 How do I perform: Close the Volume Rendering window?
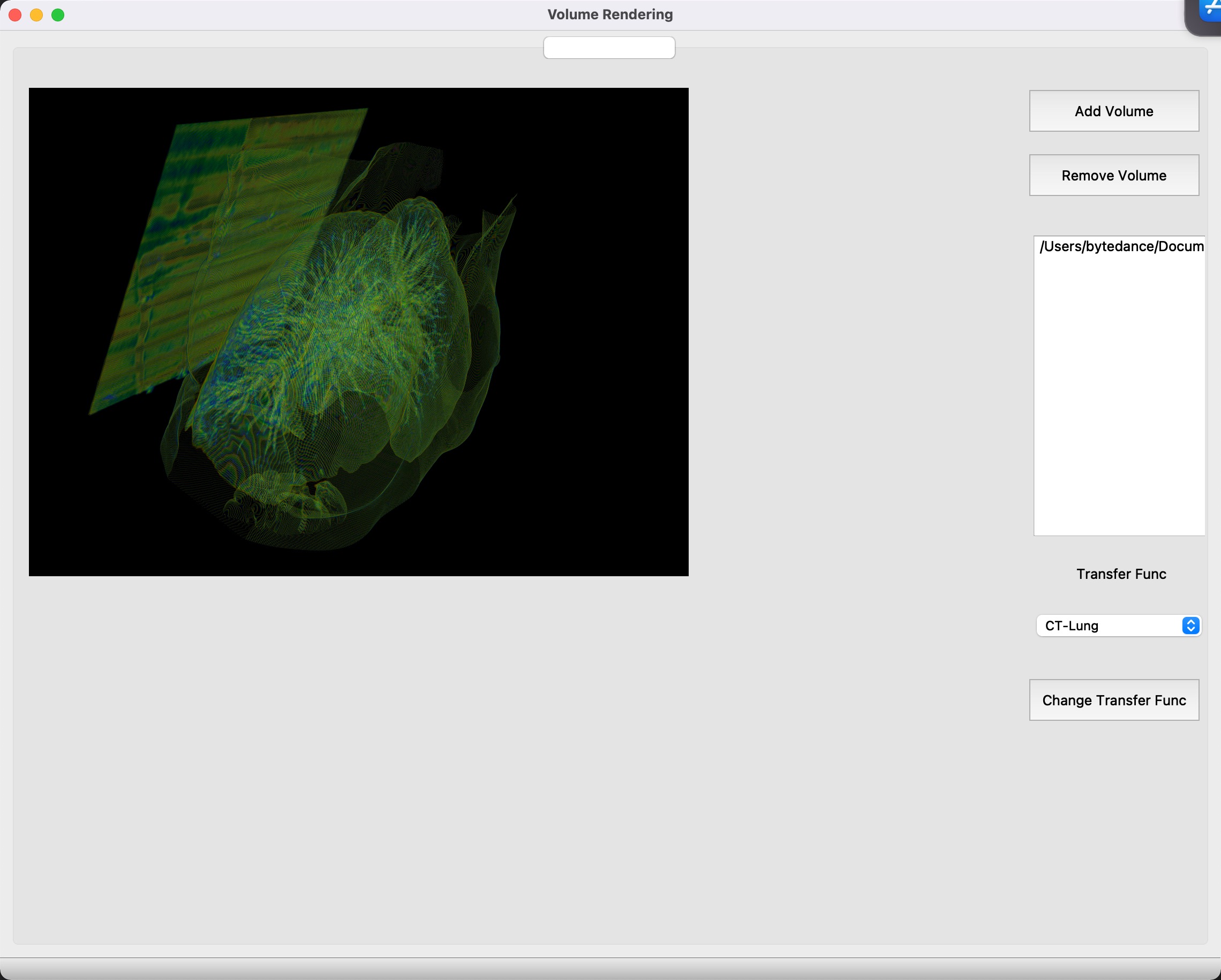click(x=16, y=15)
